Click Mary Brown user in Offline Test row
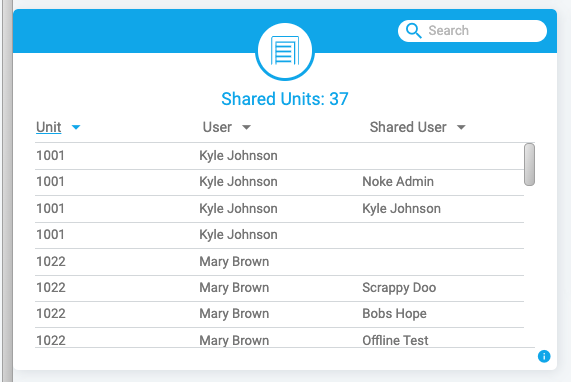The height and width of the screenshot is (382, 571). 234,340
